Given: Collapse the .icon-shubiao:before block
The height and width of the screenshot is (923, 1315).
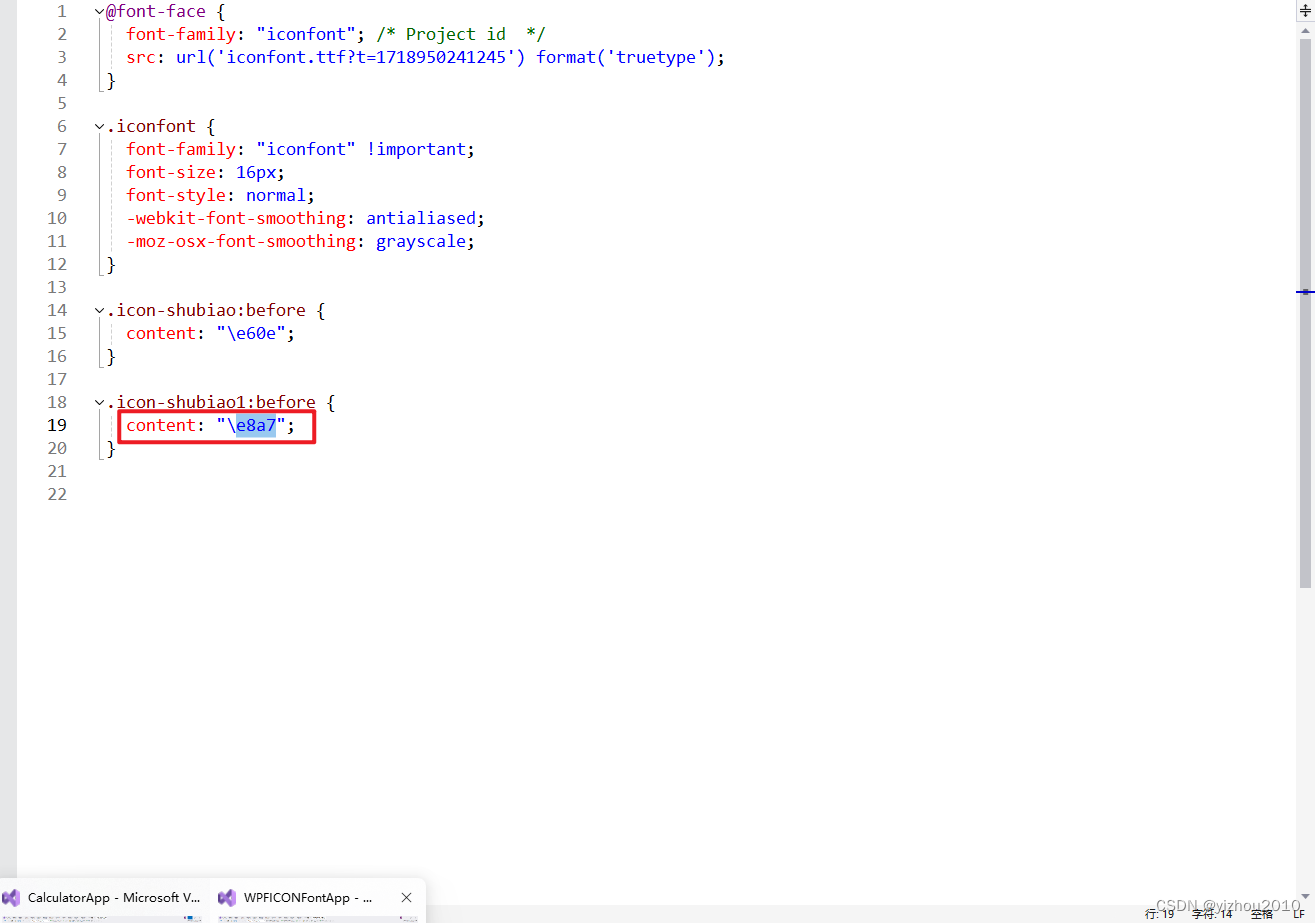Looking at the screenshot, I should click(99, 311).
